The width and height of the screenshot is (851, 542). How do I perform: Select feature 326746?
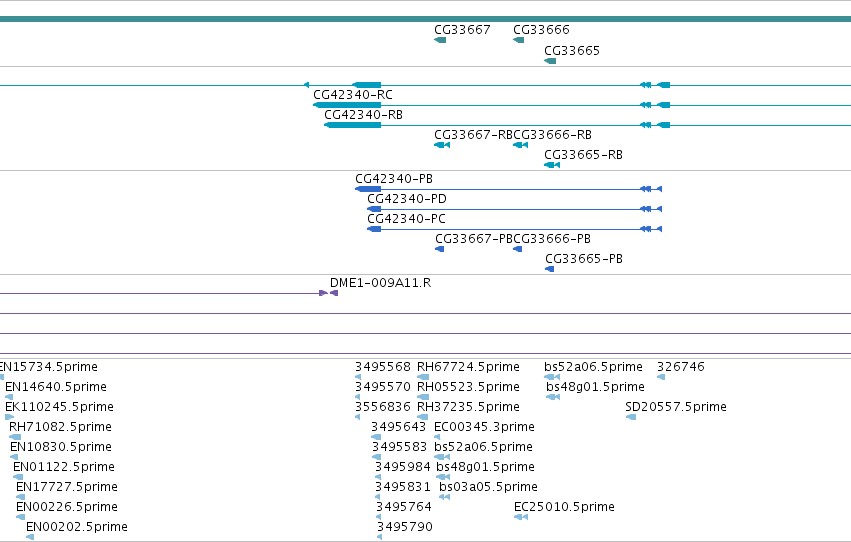click(681, 367)
